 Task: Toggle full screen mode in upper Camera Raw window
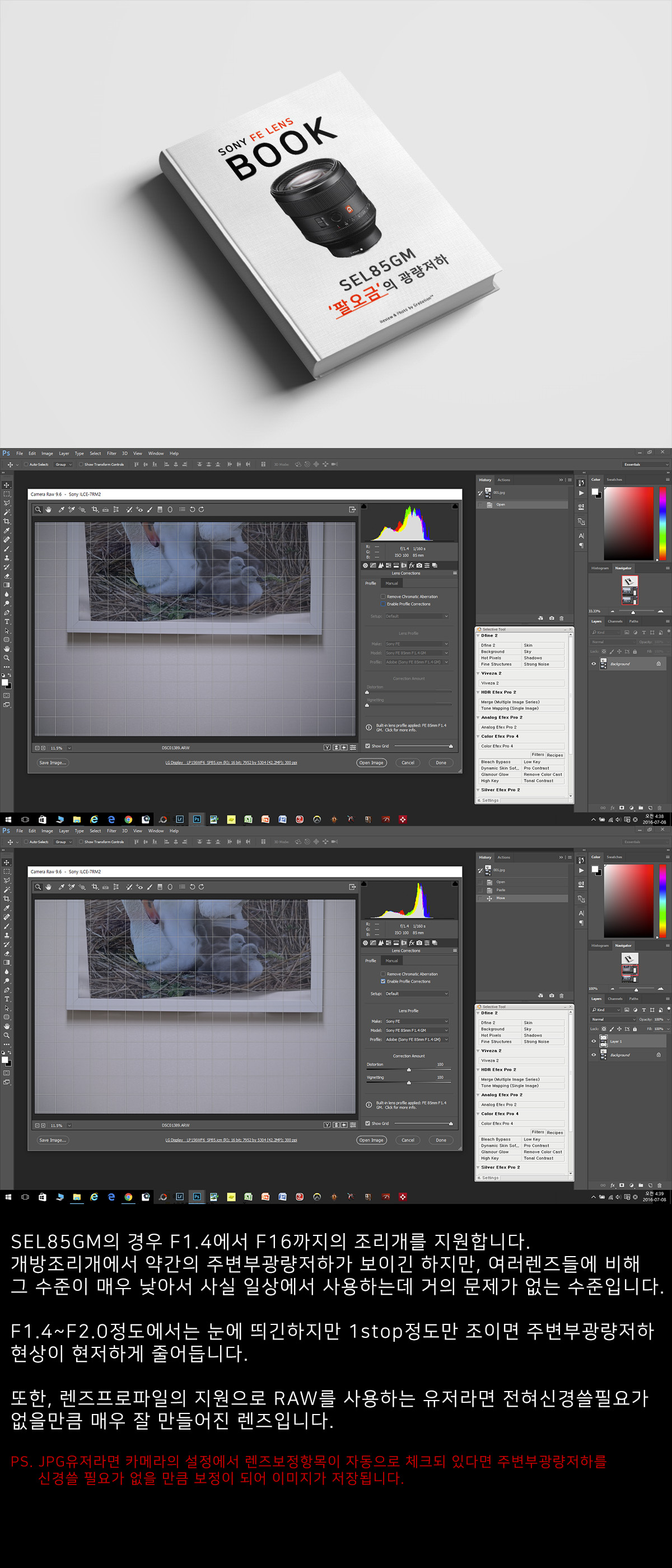(x=352, y=510)
